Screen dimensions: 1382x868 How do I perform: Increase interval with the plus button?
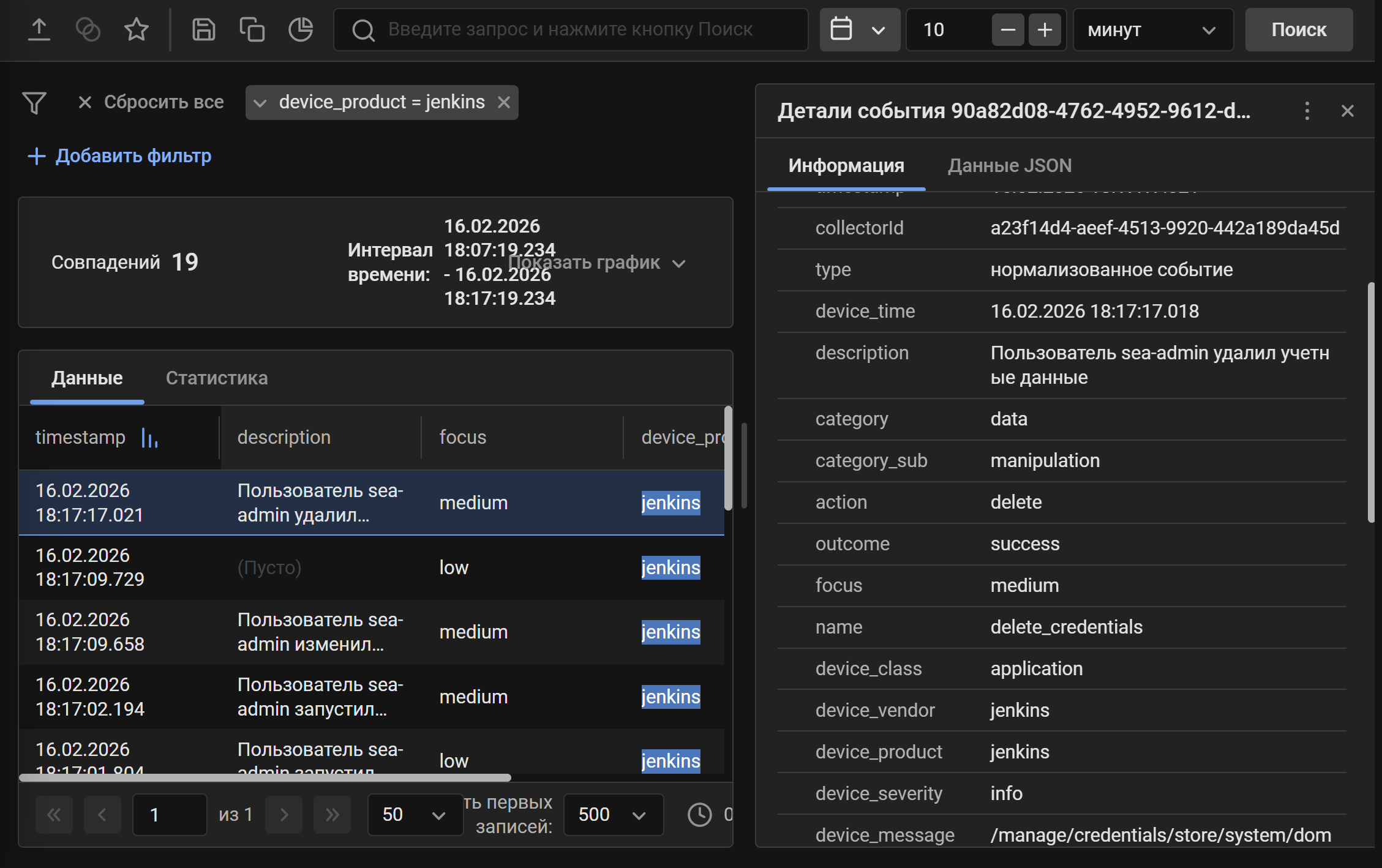pyautogui.click(x=1045, y=29)
